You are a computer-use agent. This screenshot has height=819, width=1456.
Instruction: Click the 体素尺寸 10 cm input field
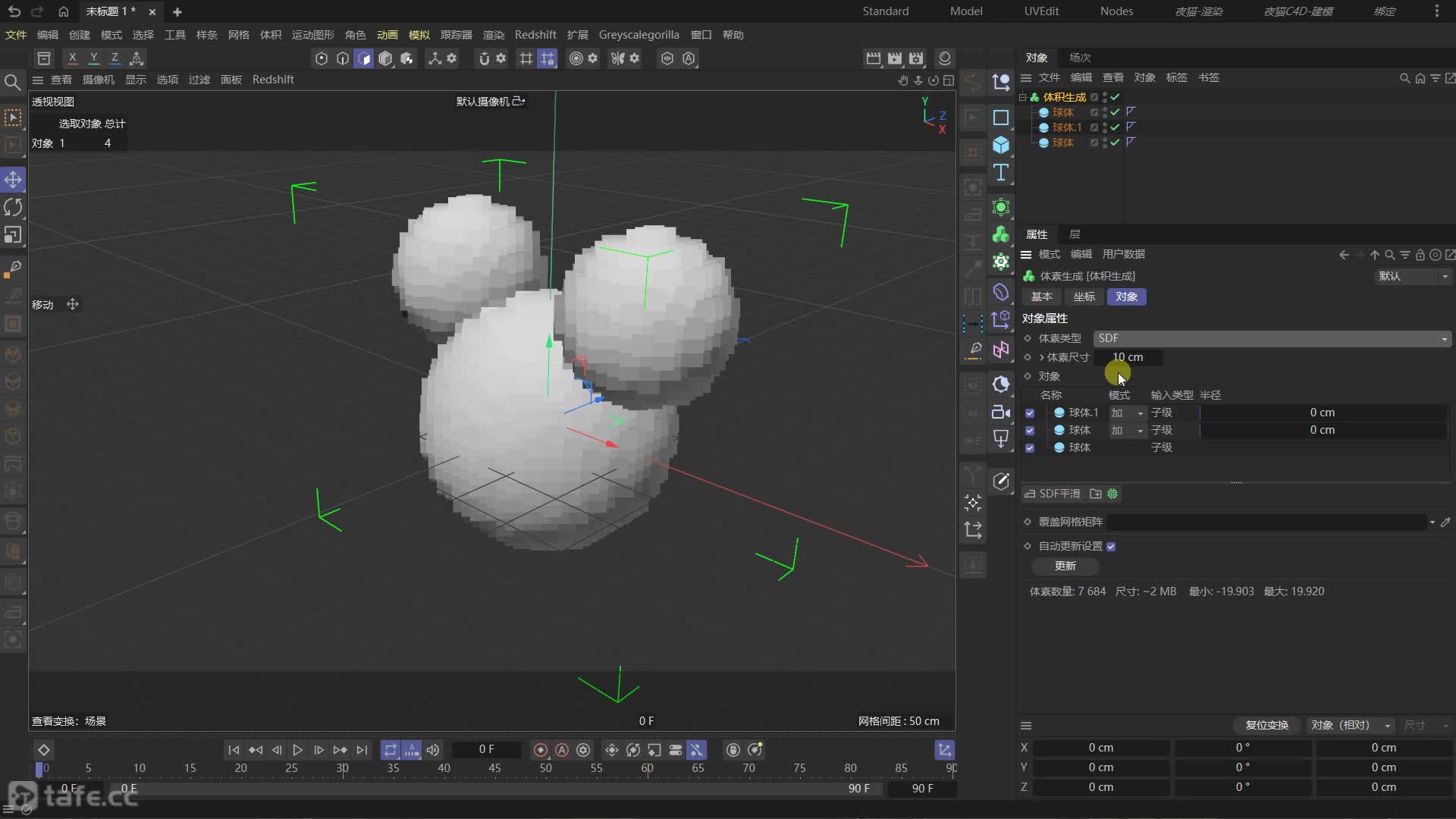click(x=1128, y=357)
